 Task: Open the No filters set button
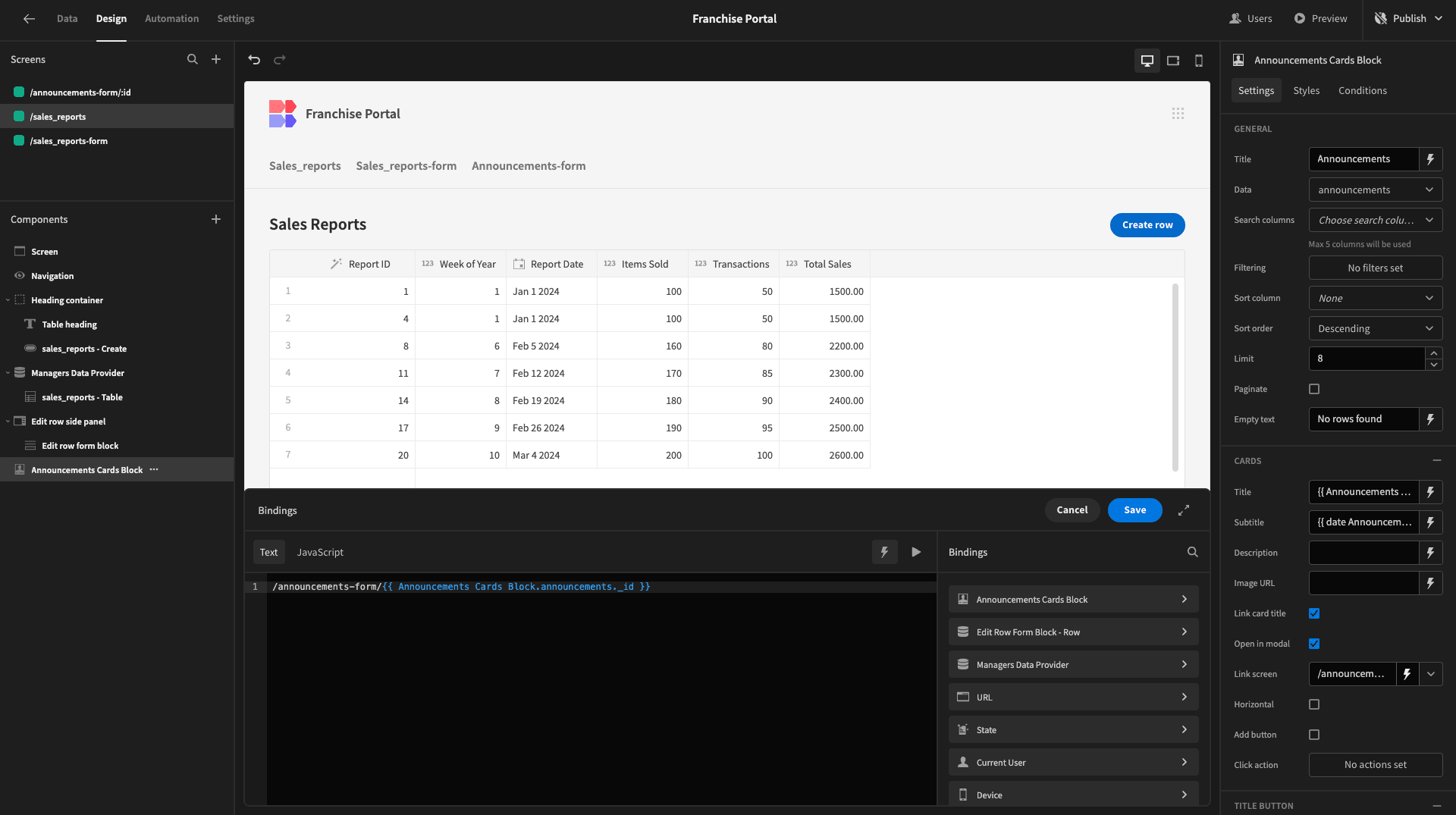(x=1376, y=268)
